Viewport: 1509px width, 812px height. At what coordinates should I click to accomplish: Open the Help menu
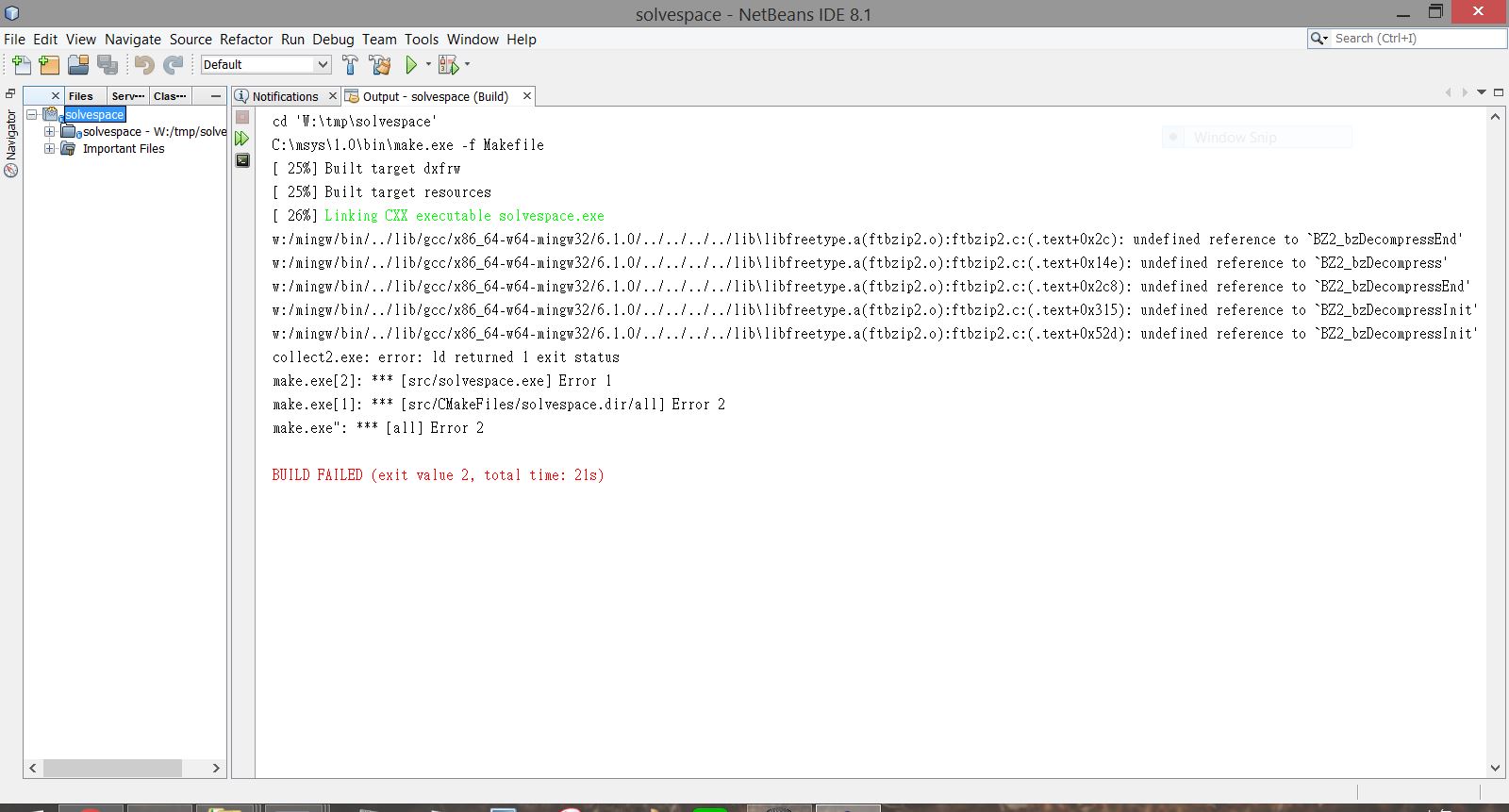[522, 39]
